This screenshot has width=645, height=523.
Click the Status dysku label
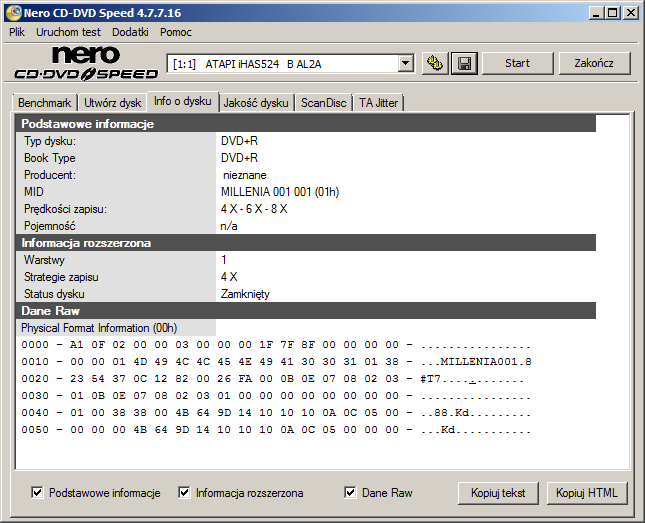pos(54,294)
